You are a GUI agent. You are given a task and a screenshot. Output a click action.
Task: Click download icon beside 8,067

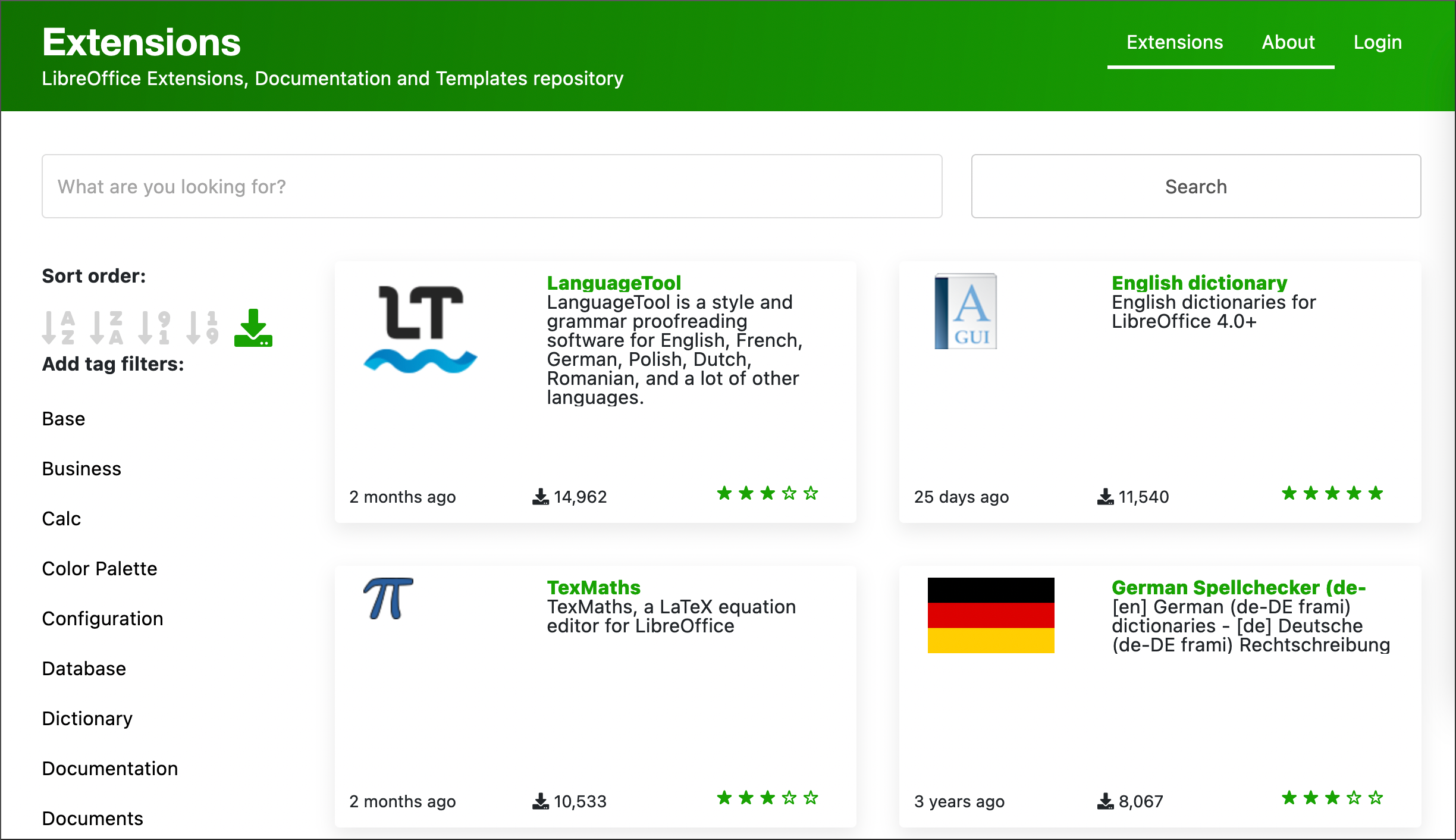[x=1106, y=801]
